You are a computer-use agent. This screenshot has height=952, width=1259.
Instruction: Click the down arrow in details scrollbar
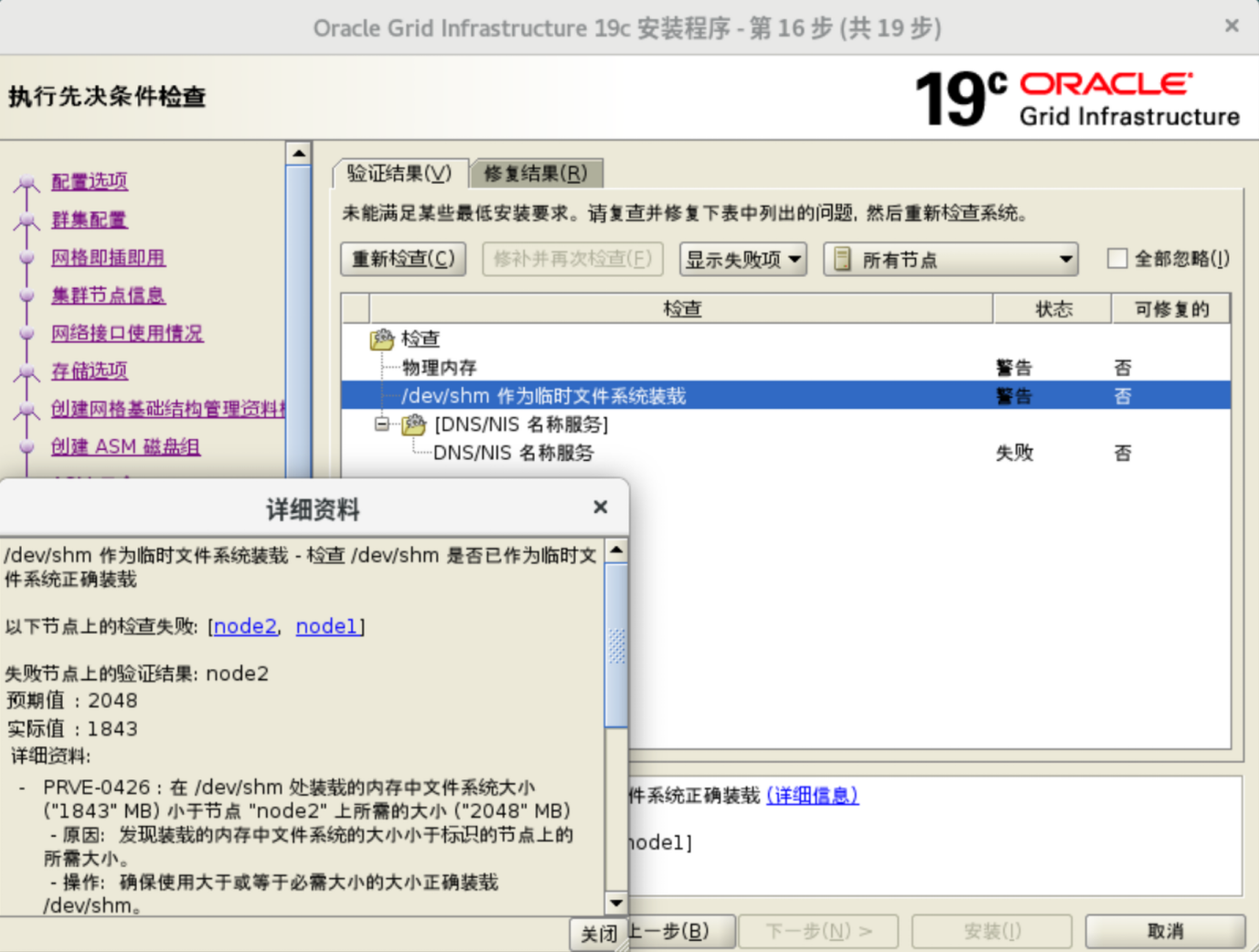616,903
